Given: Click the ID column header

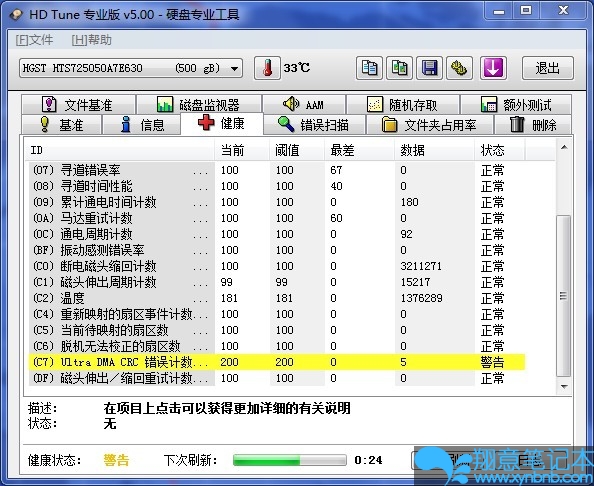Looking at the screenshot, I should click(119, 150).
